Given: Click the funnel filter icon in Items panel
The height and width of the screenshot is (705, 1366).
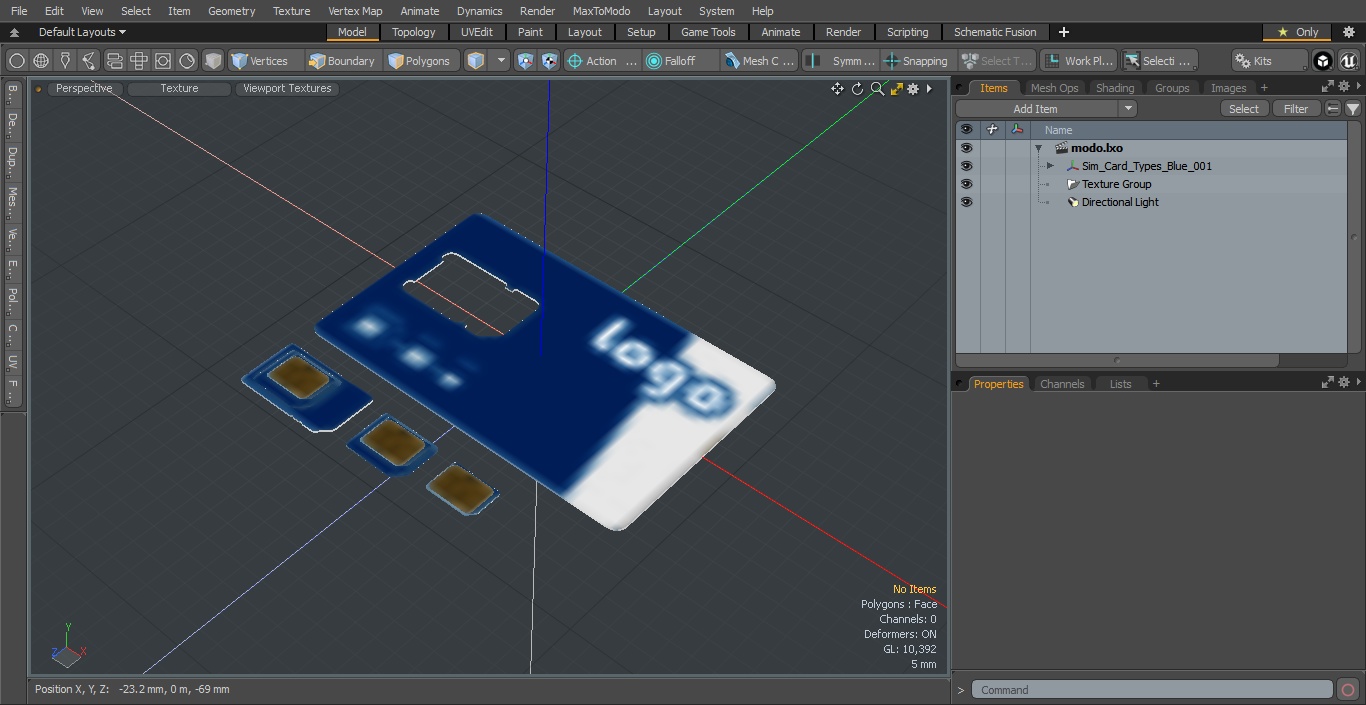Looking at the screenshot, I should 1353,109.
